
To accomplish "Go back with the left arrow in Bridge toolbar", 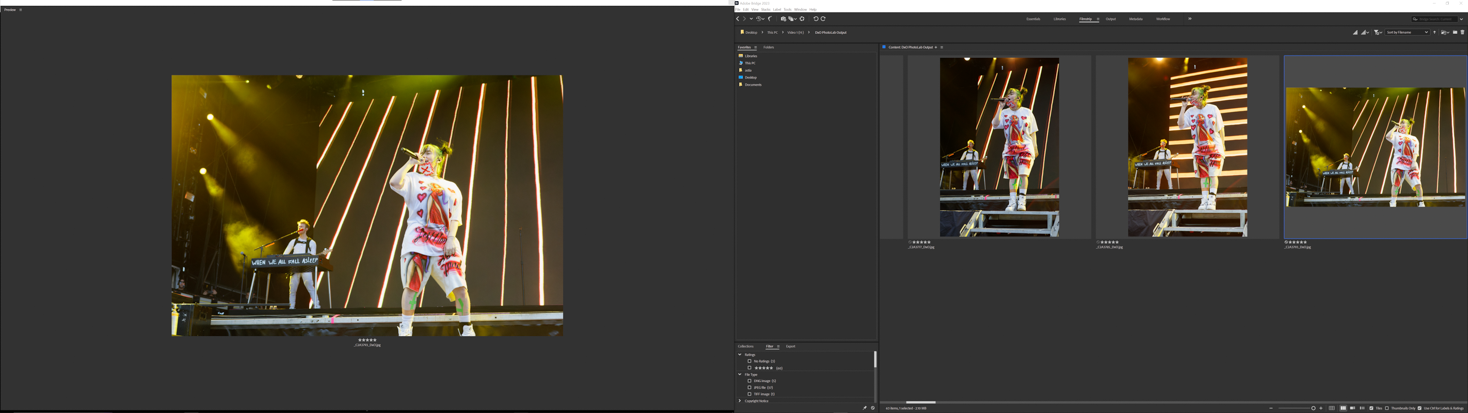I will [738, 18].
